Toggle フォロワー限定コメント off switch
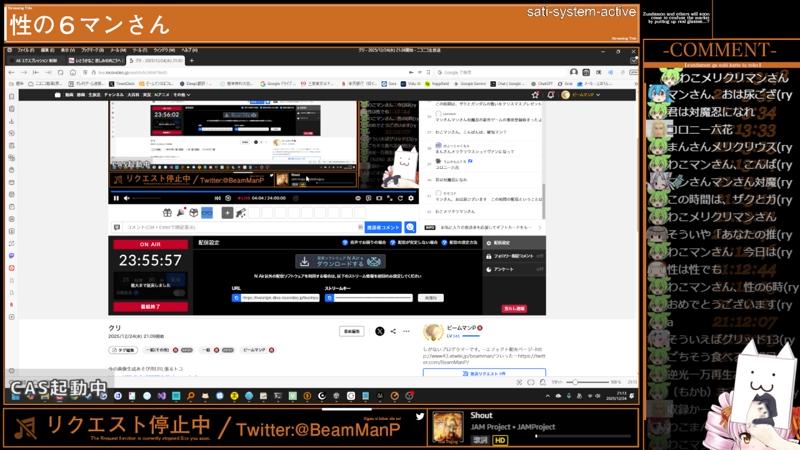Screen dimensions: 800x450 [540, 256]
